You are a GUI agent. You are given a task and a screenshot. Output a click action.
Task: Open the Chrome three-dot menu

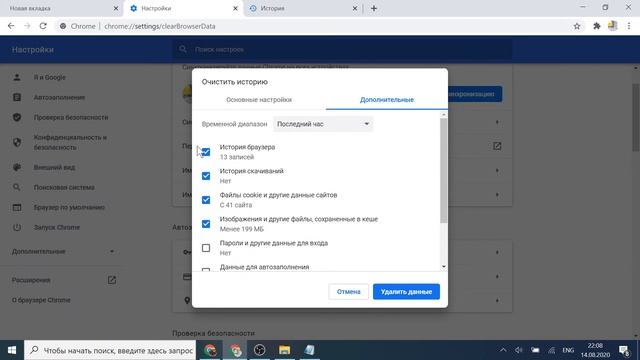point(629,26)
